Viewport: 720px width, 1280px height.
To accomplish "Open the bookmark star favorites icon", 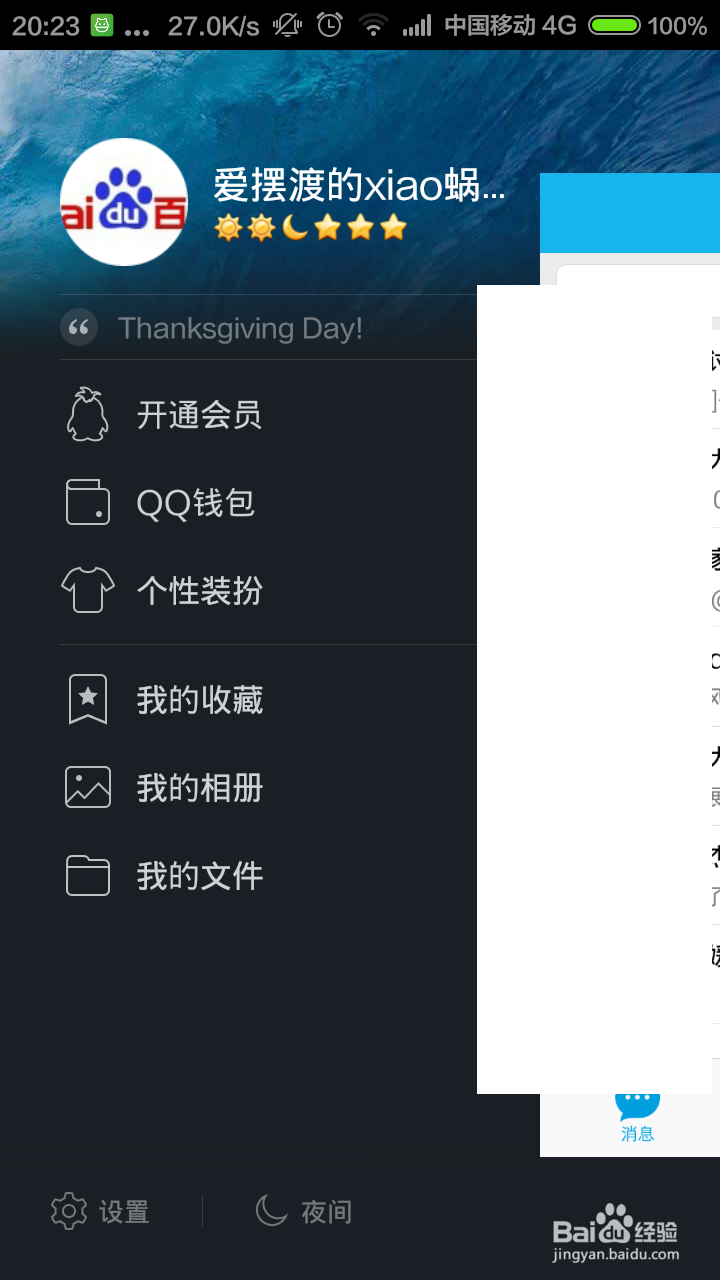I will 88,699.
